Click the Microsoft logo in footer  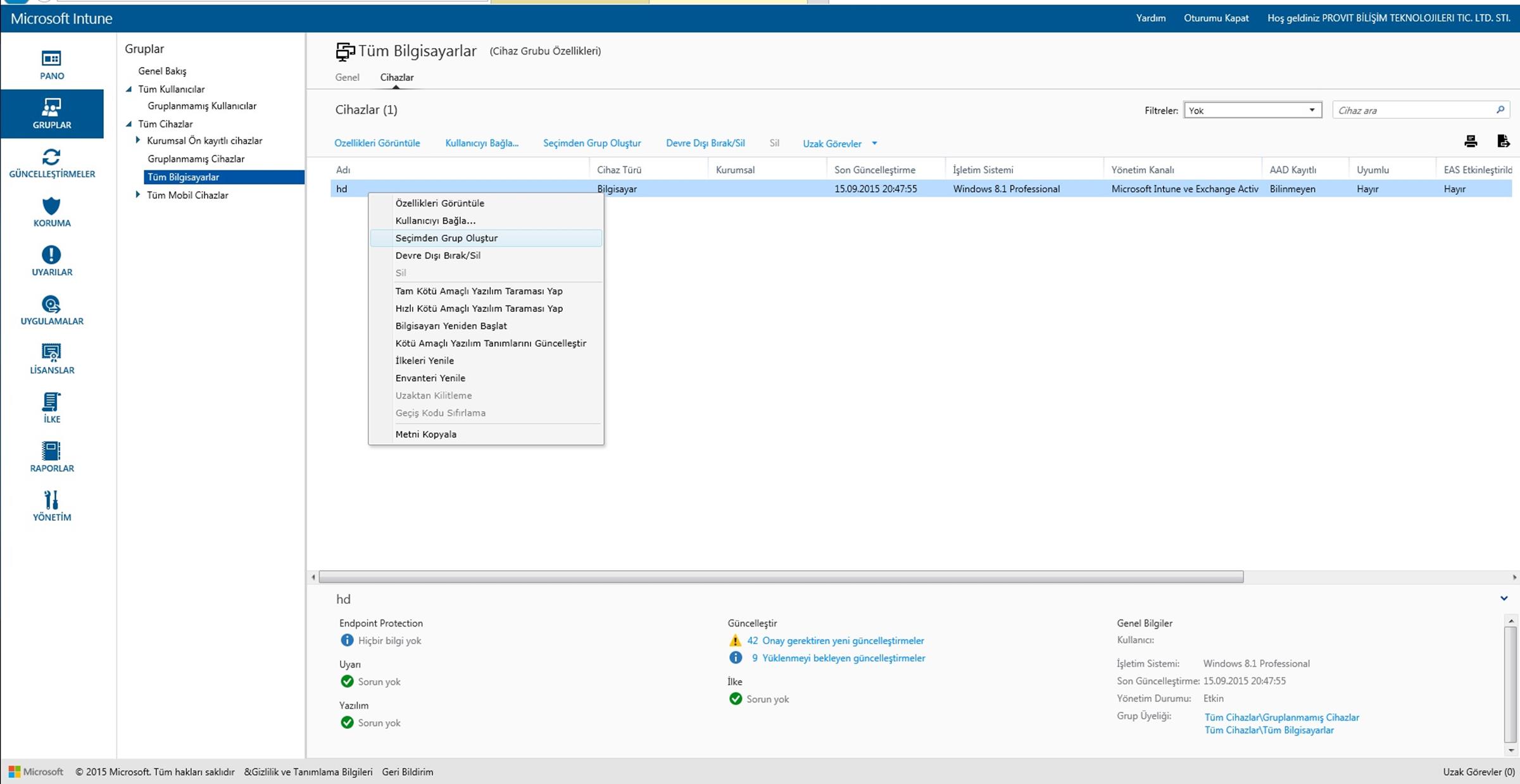[36, 772]
